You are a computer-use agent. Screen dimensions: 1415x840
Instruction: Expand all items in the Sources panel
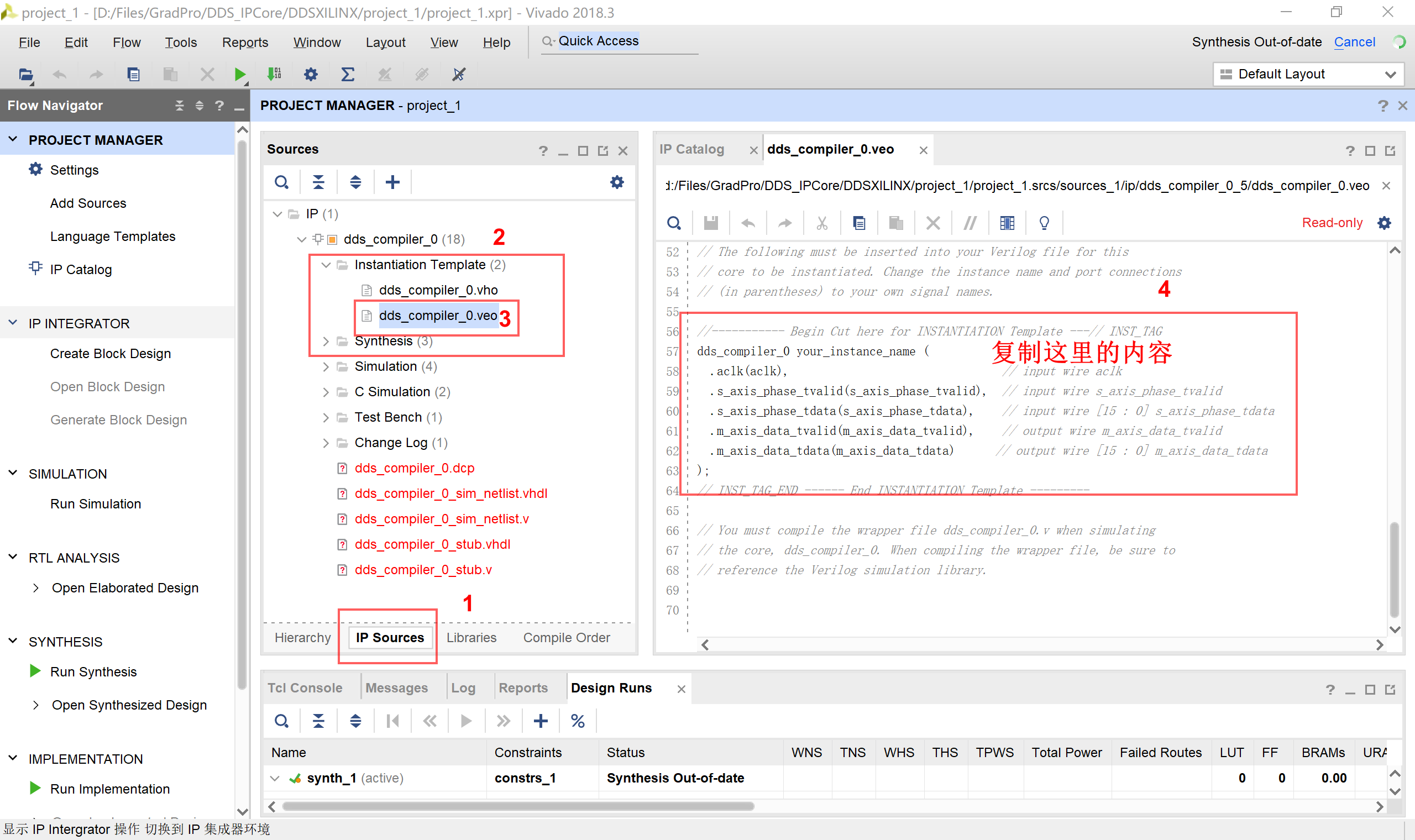click(x=355, y=182)
